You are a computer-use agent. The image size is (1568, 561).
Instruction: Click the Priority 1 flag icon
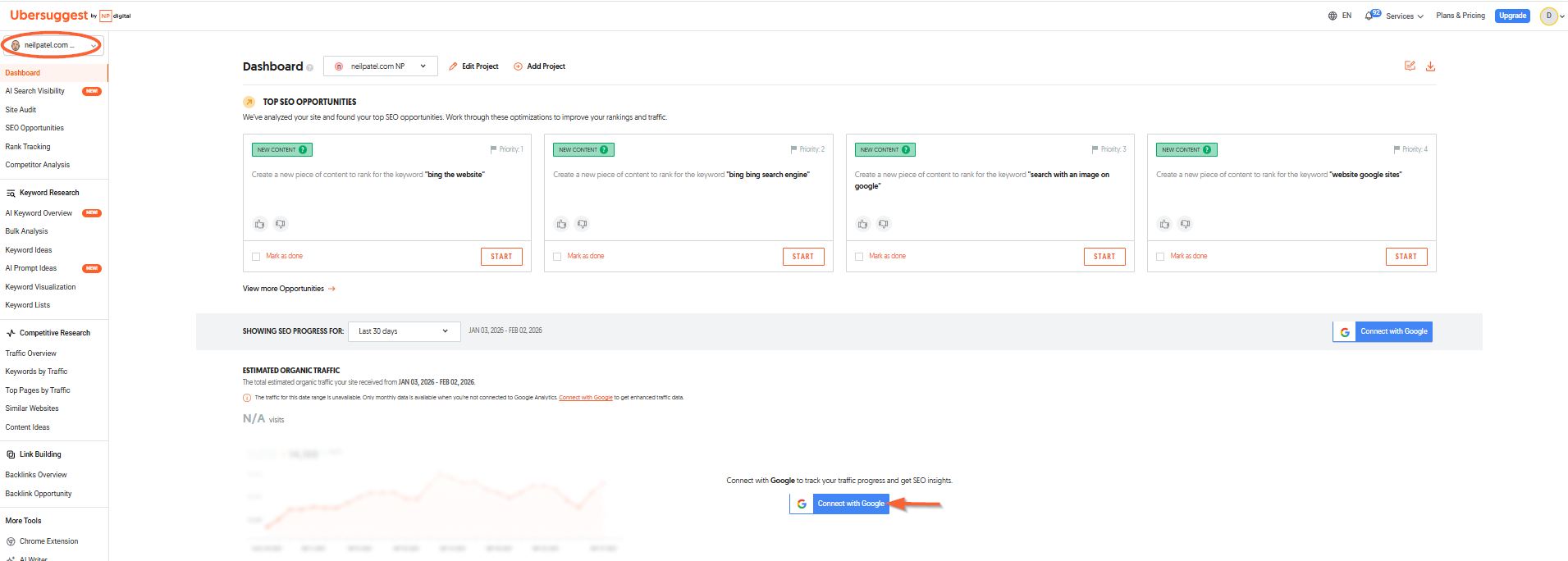[x=493, y=149]
